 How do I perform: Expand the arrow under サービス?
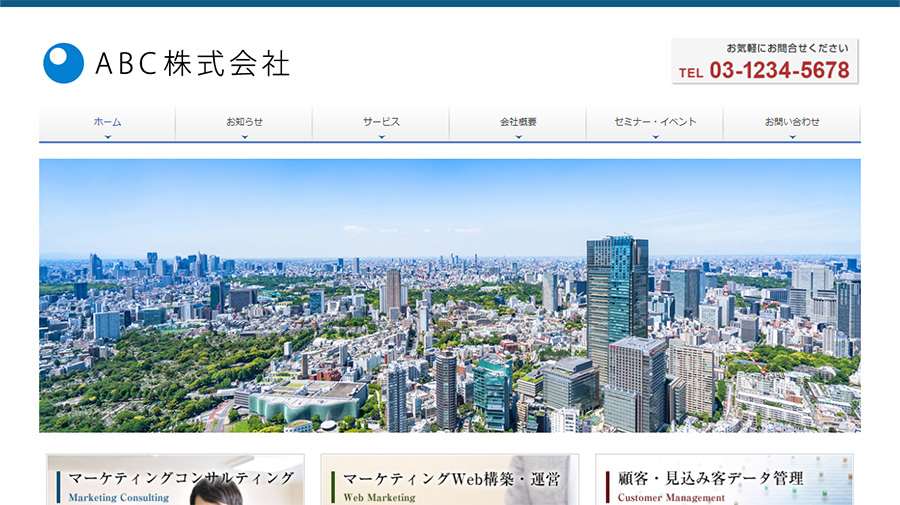[x=382, y=137]
